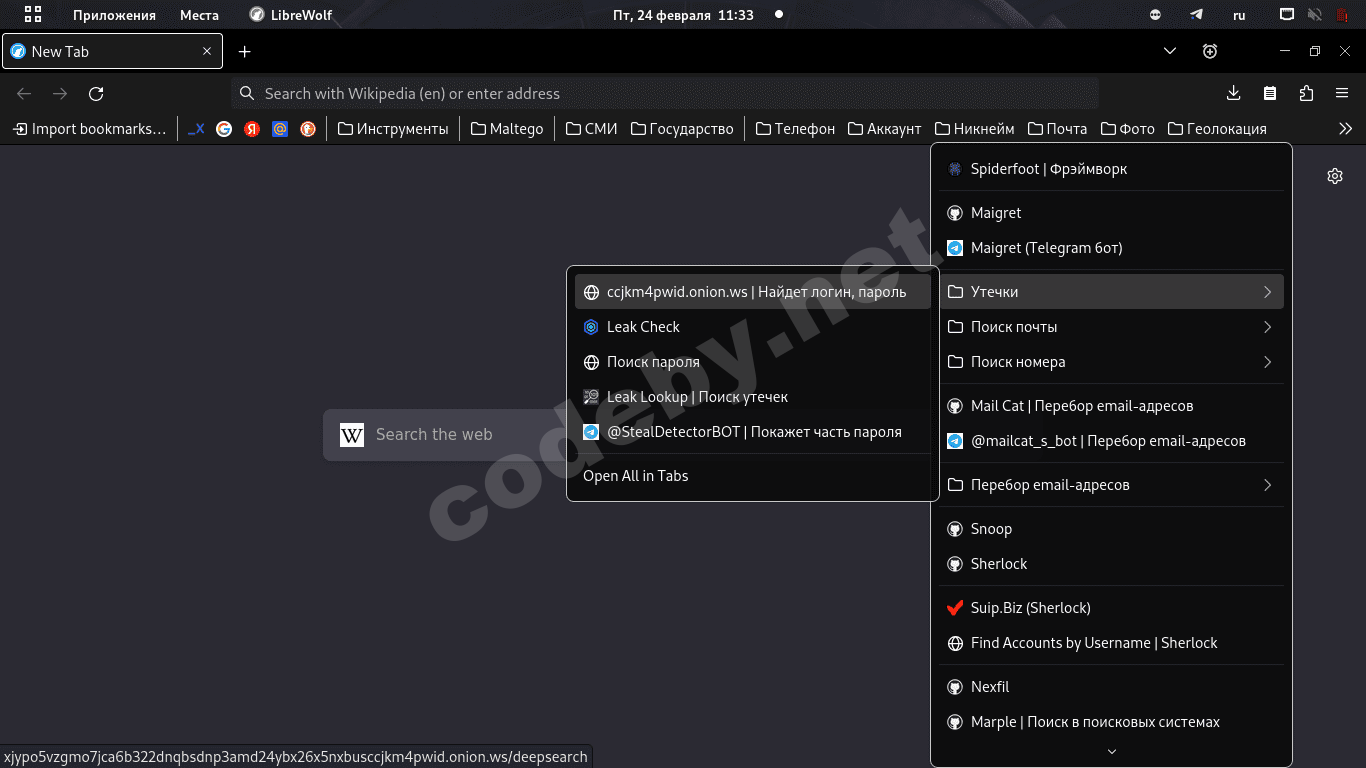1366x768 pixels.
Task: Open the Yandex bookmark icon
Action: [252, 129]
